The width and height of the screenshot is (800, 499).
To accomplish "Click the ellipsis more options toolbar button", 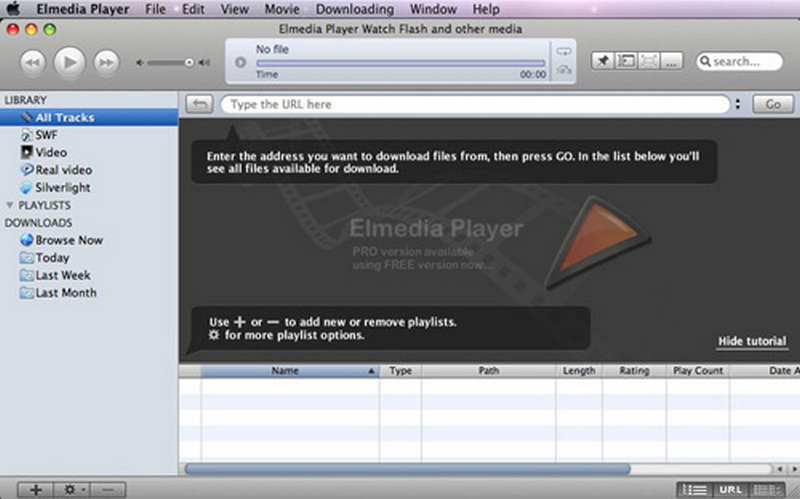I will coord(671,61).
